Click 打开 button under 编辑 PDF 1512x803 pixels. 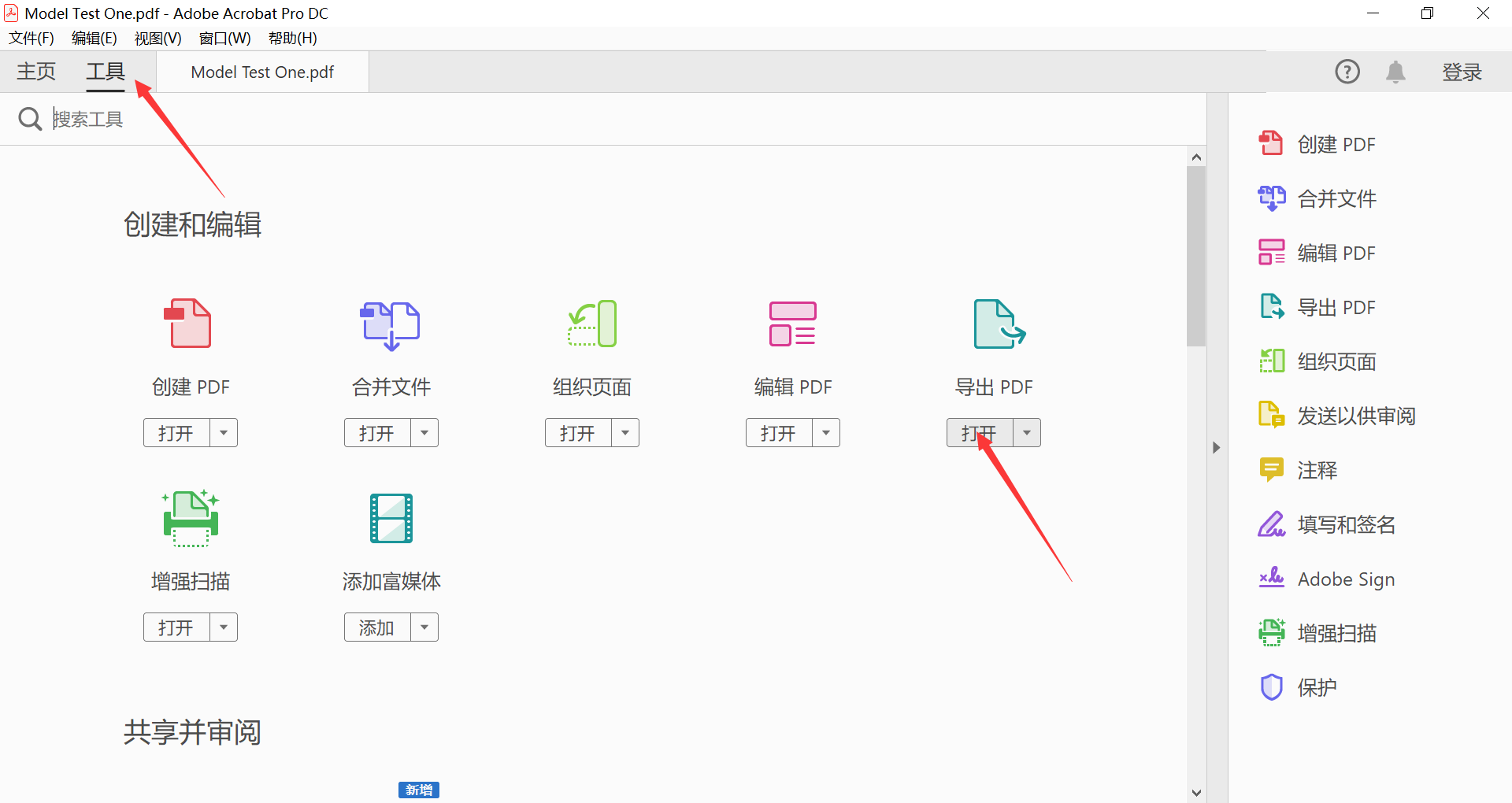pos(778,433)
